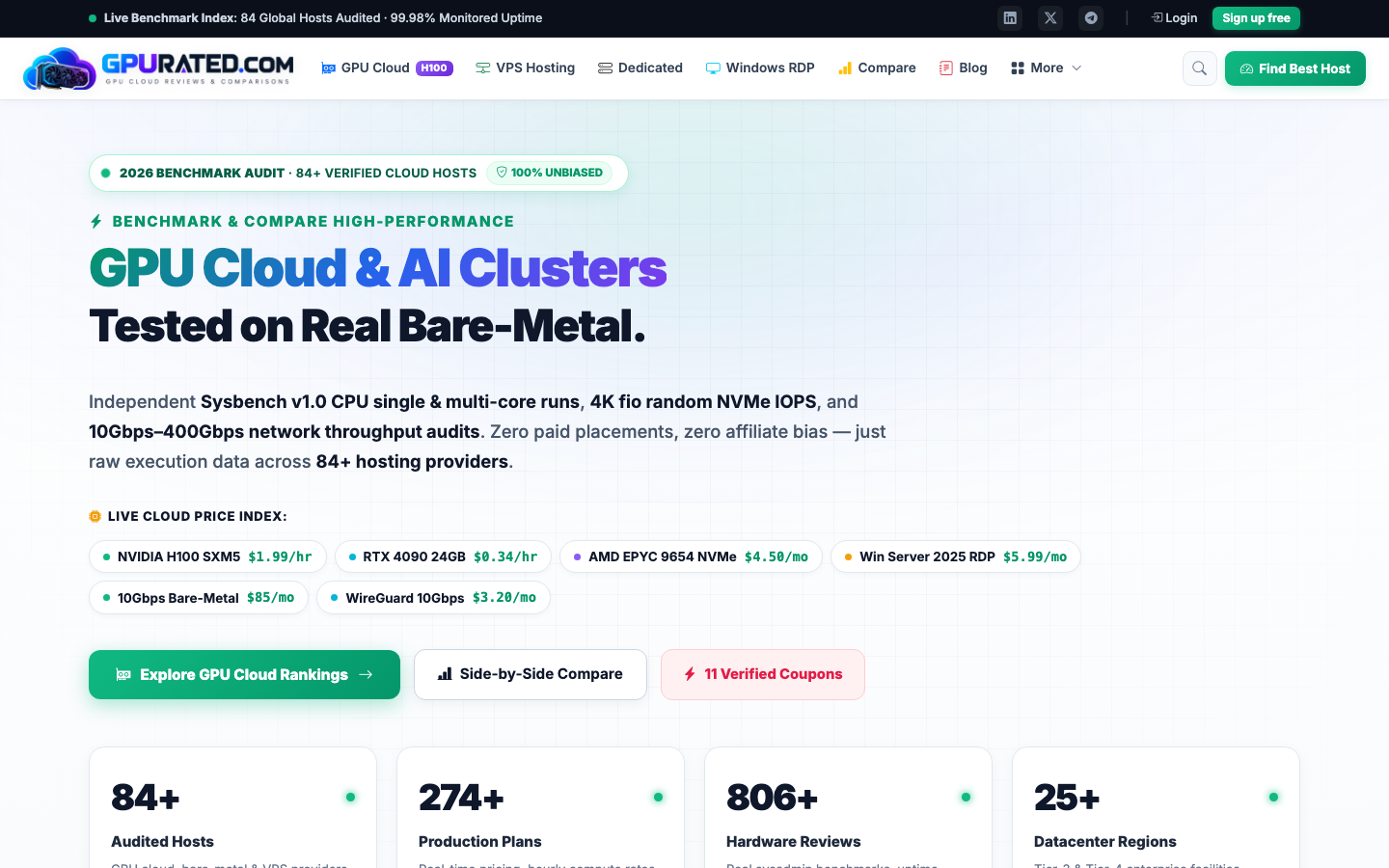Click the 84+ Audited Hosts stat card

click(232, 808)
